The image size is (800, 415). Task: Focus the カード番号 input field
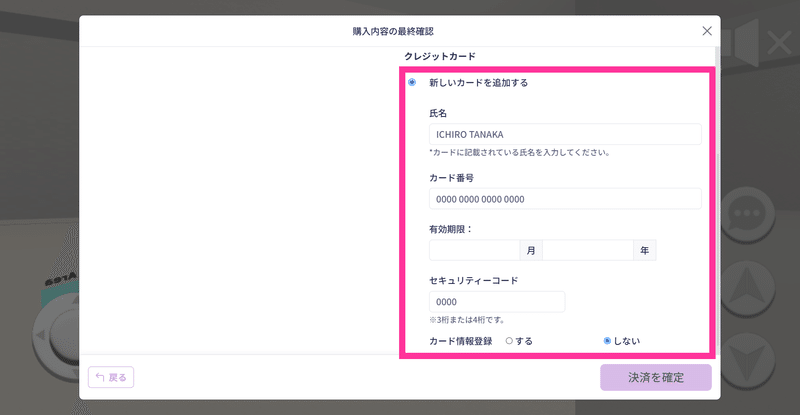click(565, 199)
